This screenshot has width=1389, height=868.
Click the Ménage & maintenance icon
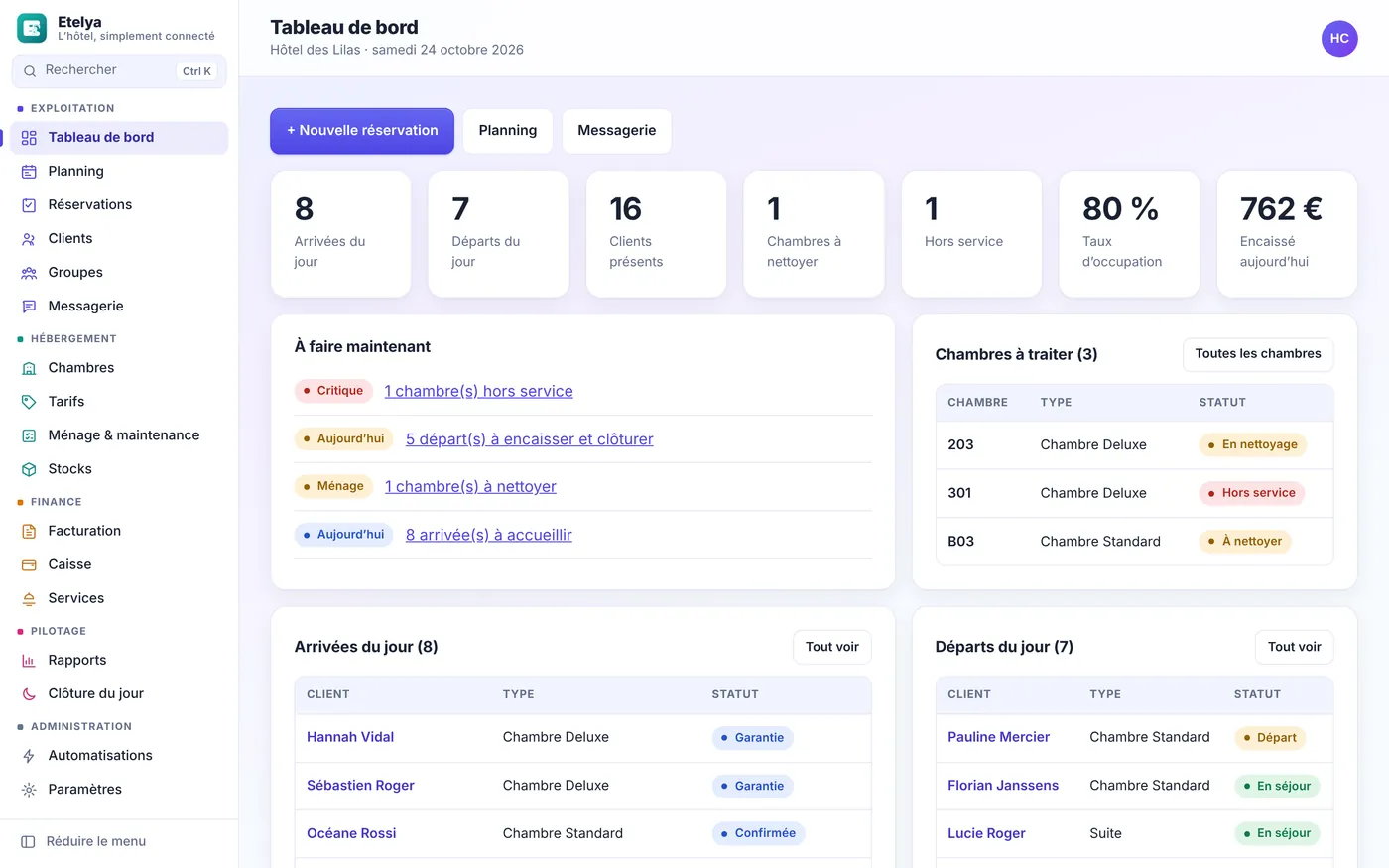pos(29,435)
